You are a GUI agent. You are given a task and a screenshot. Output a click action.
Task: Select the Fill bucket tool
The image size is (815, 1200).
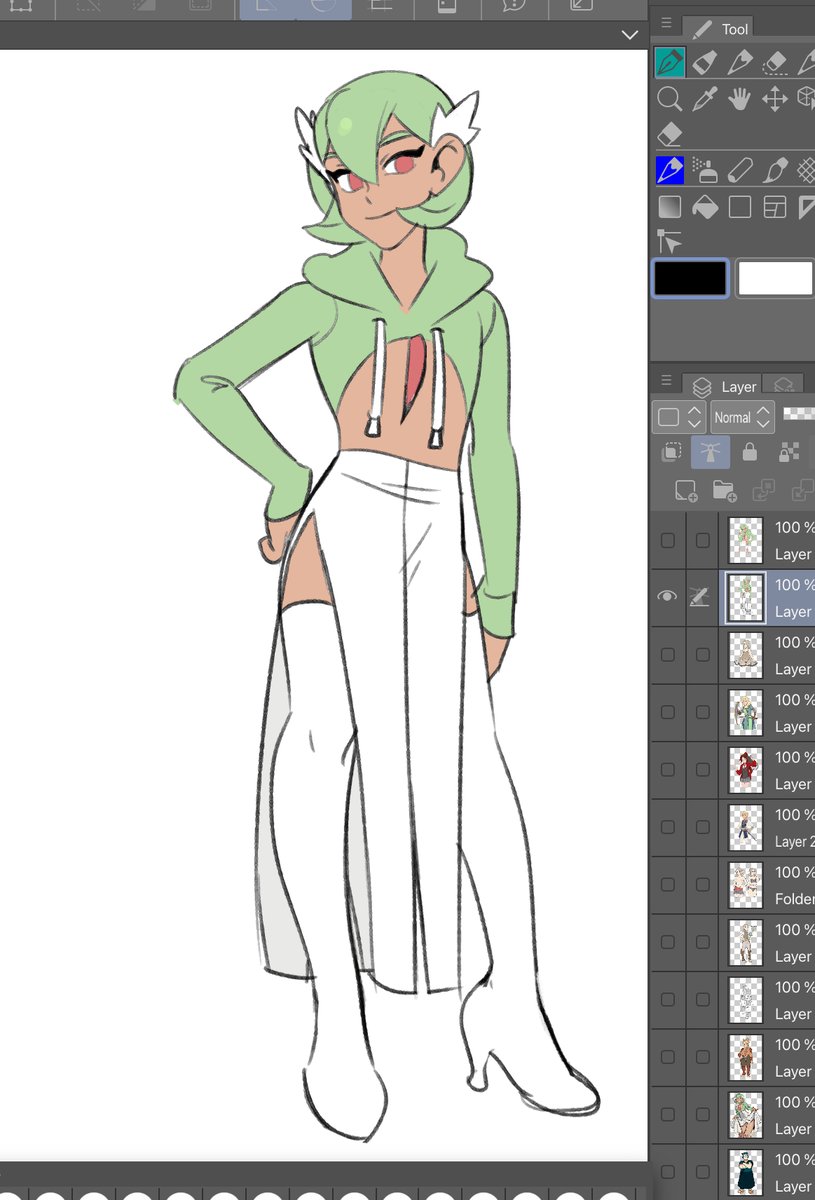point(705,206)
